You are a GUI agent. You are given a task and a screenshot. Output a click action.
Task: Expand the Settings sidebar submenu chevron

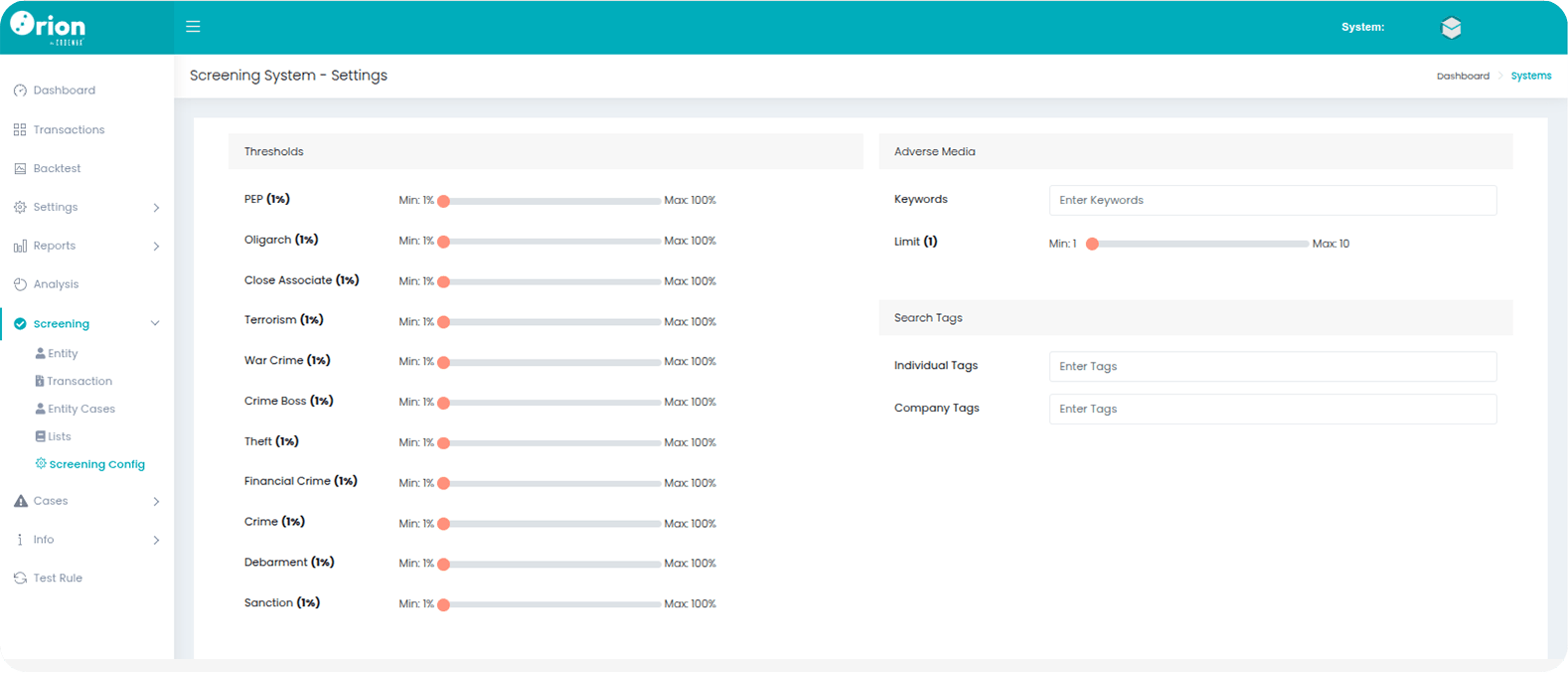(156, 208)
